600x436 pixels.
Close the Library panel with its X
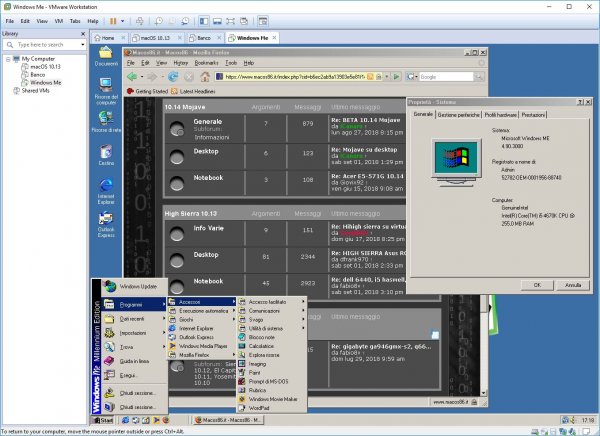[x=83, y=34]
